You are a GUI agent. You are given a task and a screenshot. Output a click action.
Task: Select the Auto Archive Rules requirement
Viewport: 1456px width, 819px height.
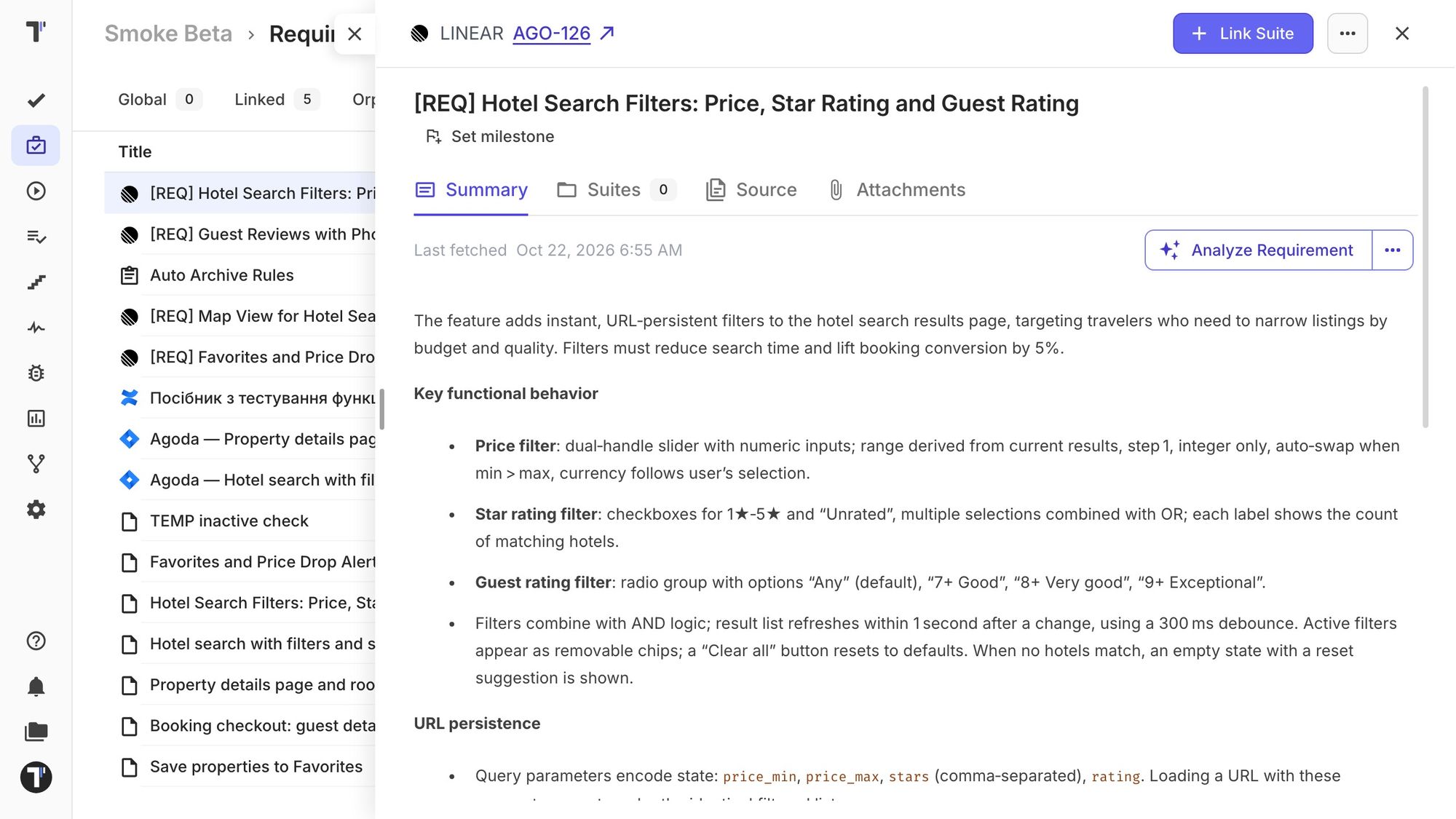240,275
